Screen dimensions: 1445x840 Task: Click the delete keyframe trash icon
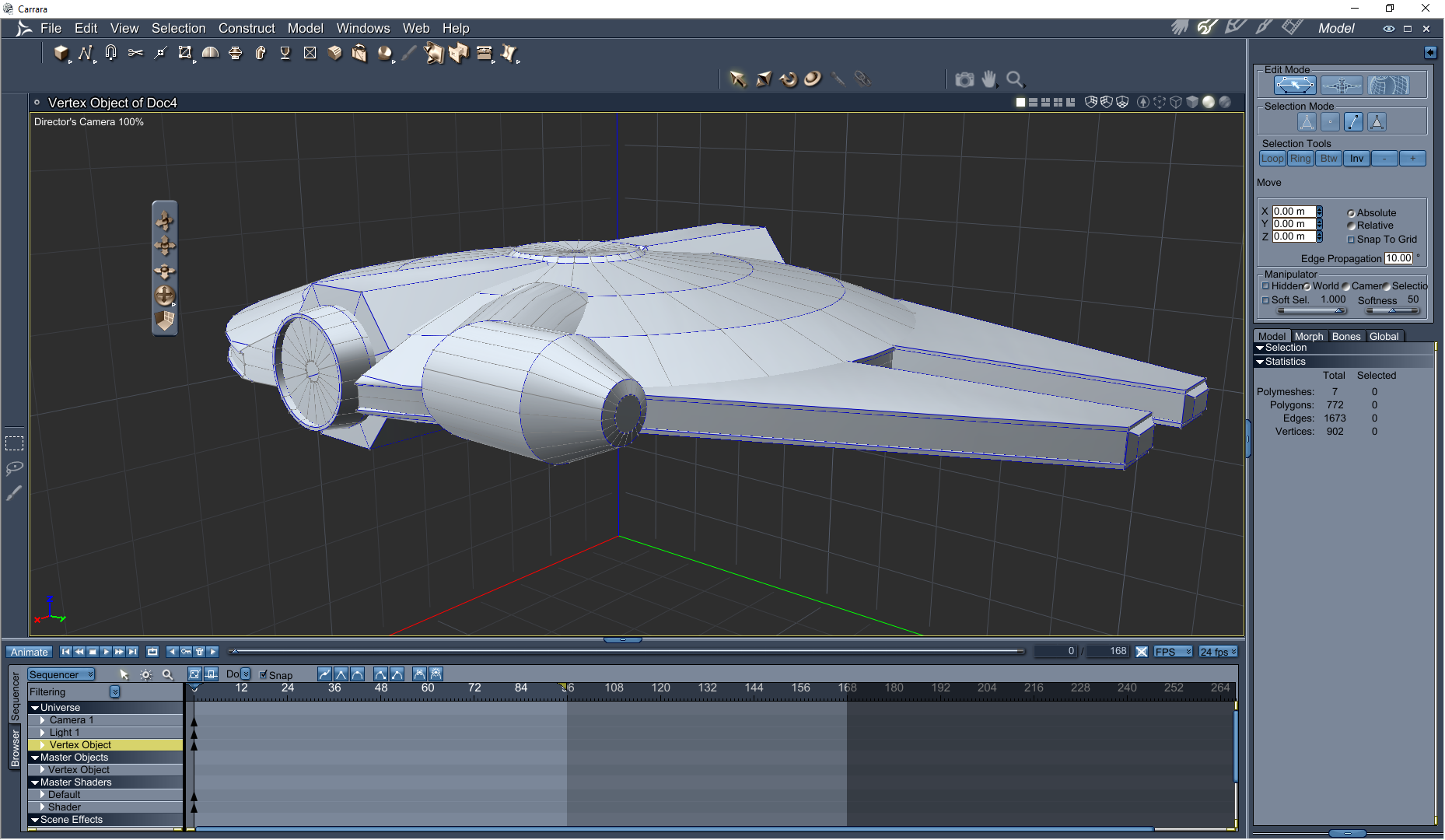[199, 652]
